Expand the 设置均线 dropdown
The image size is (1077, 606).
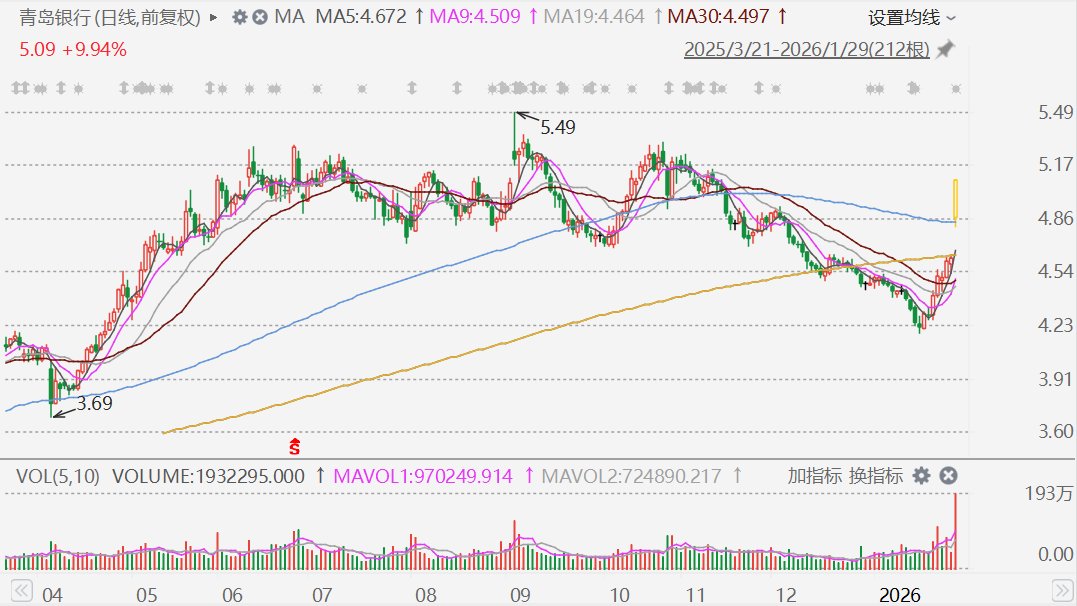[912, 18]
